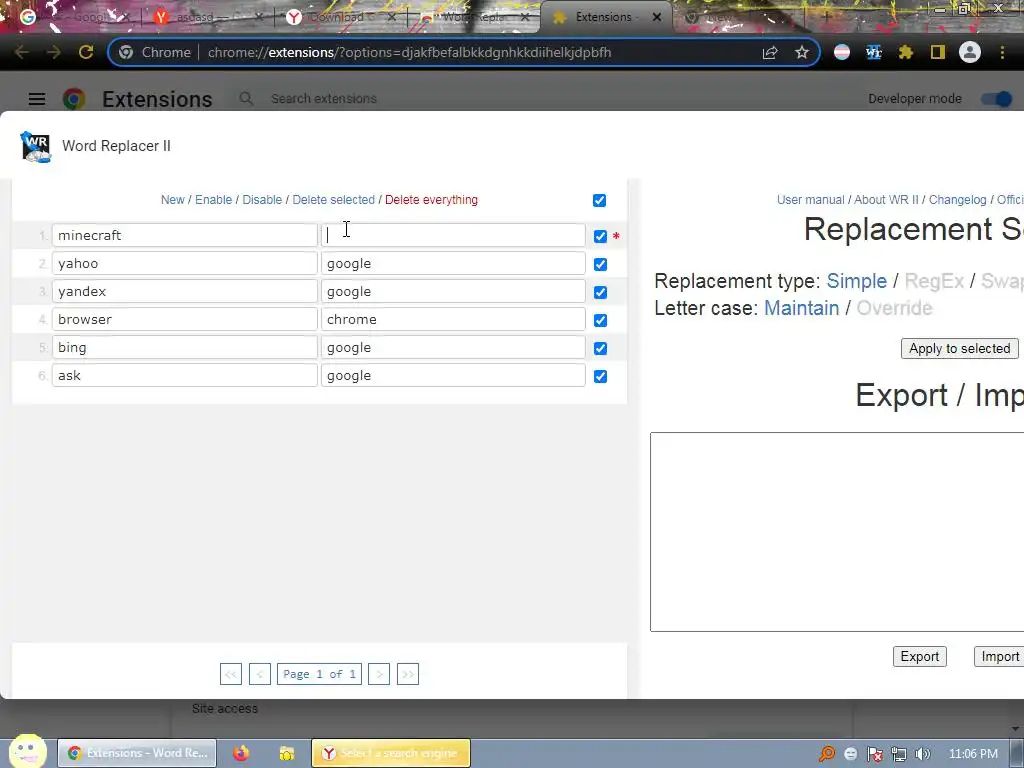Viewport: 1024px width, 768px height.
Task: Click the Search extensions field
Action: click(324, 99)
